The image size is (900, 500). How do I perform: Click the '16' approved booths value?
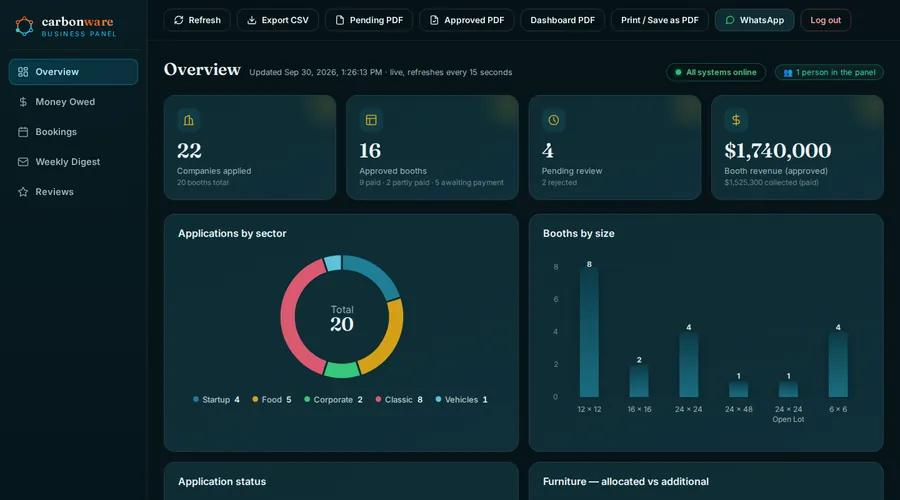tap(370, 151)
